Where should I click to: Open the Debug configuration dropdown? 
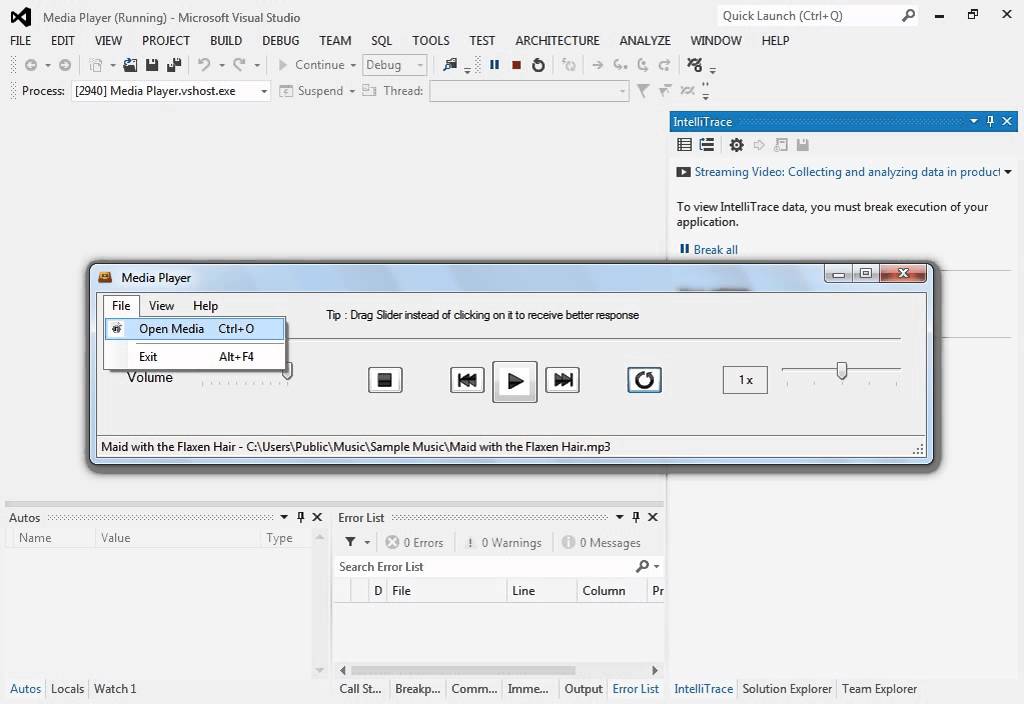coord(395,65)
